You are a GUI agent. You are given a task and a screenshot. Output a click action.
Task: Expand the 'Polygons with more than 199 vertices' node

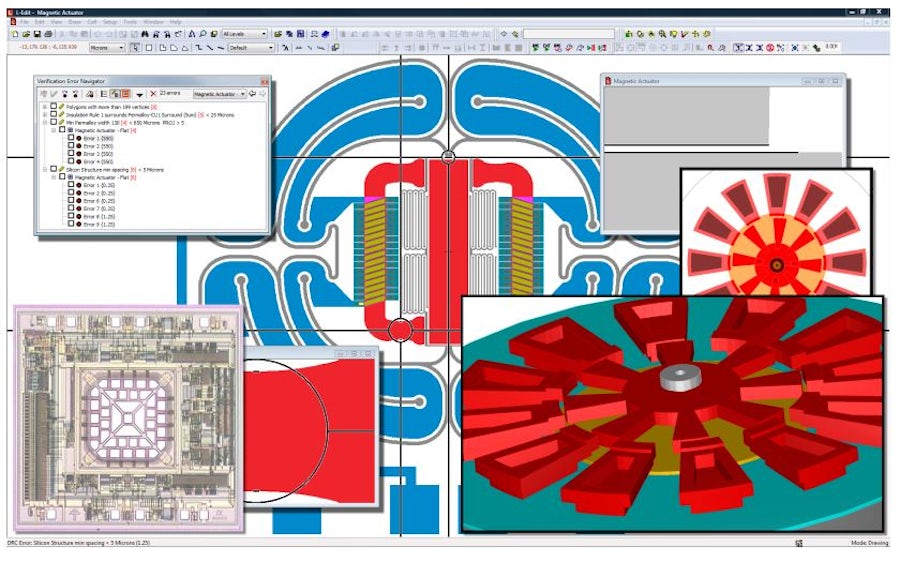pos(45,107)
